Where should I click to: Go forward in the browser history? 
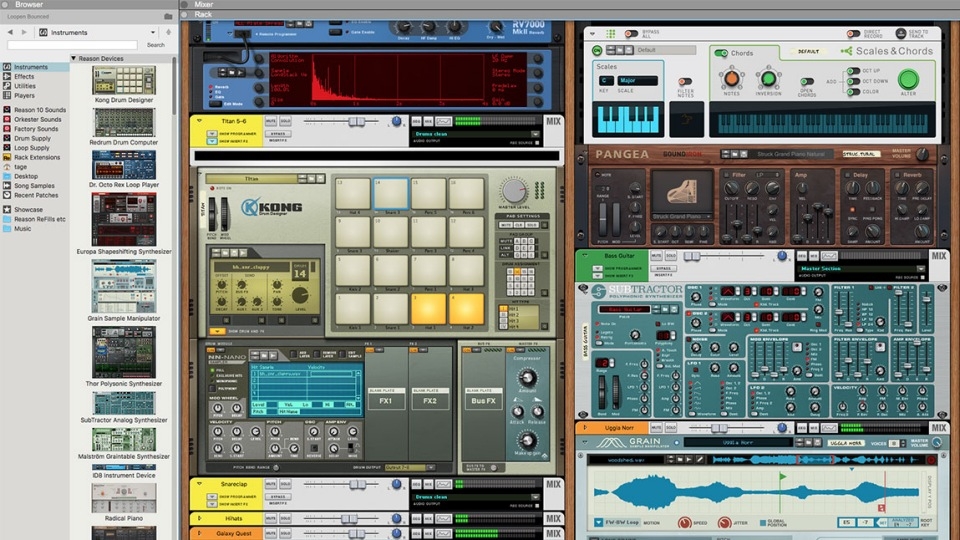24,32
